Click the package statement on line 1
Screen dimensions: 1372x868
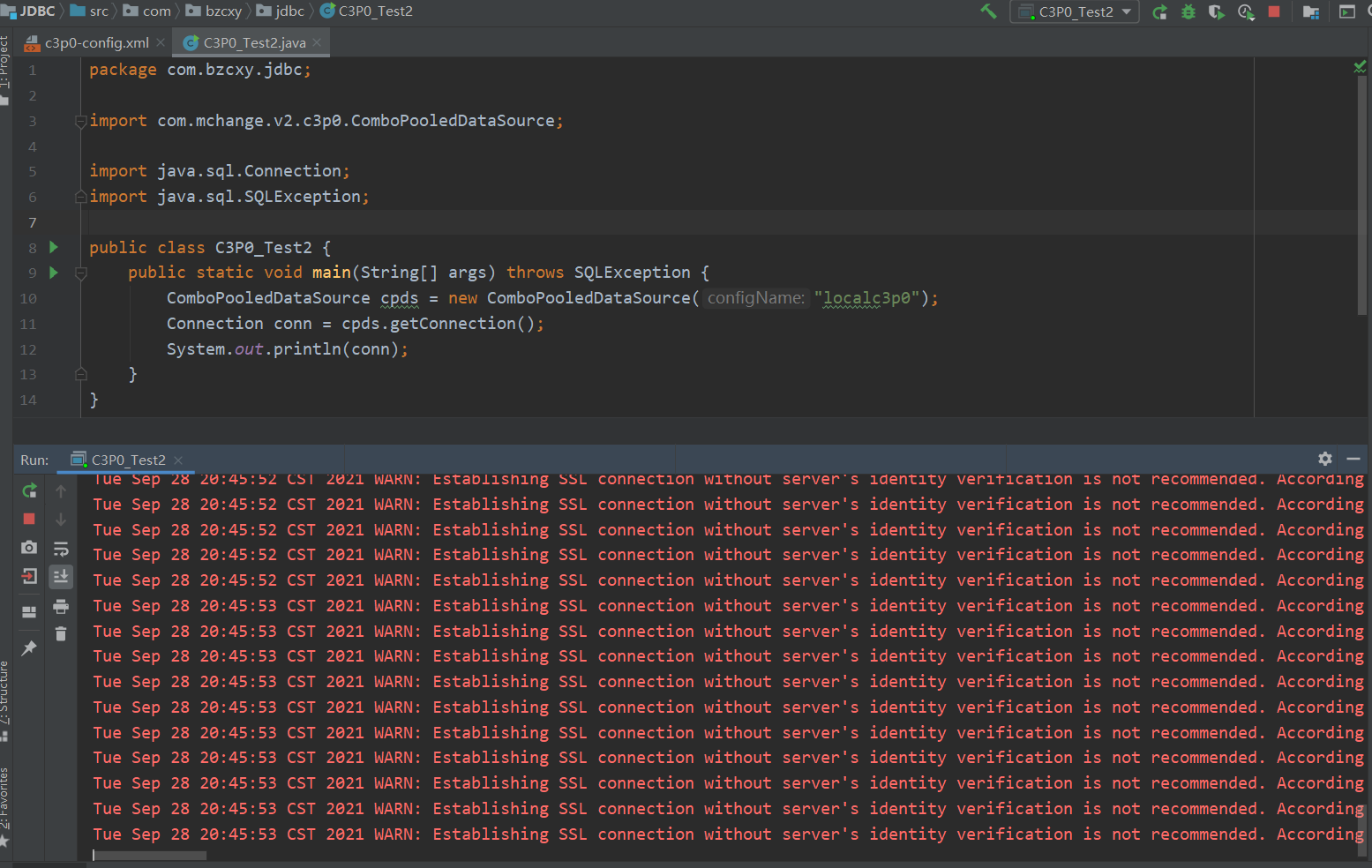200,70
